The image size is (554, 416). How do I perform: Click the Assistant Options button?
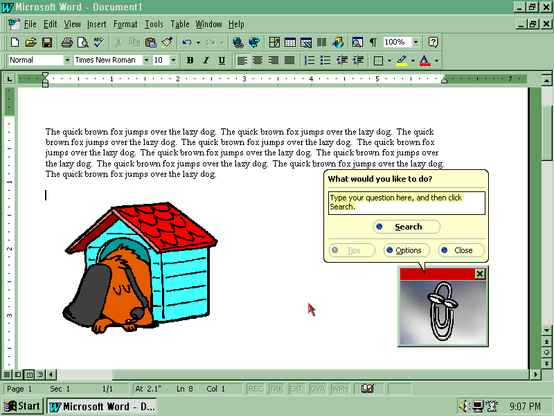(x=407, y=250)
